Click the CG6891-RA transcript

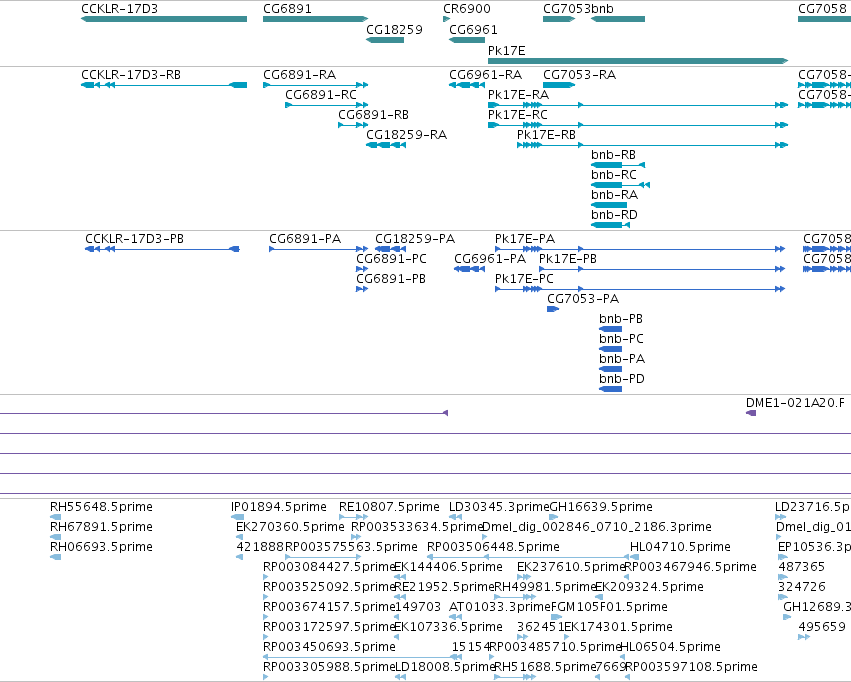tap(315, 85)
